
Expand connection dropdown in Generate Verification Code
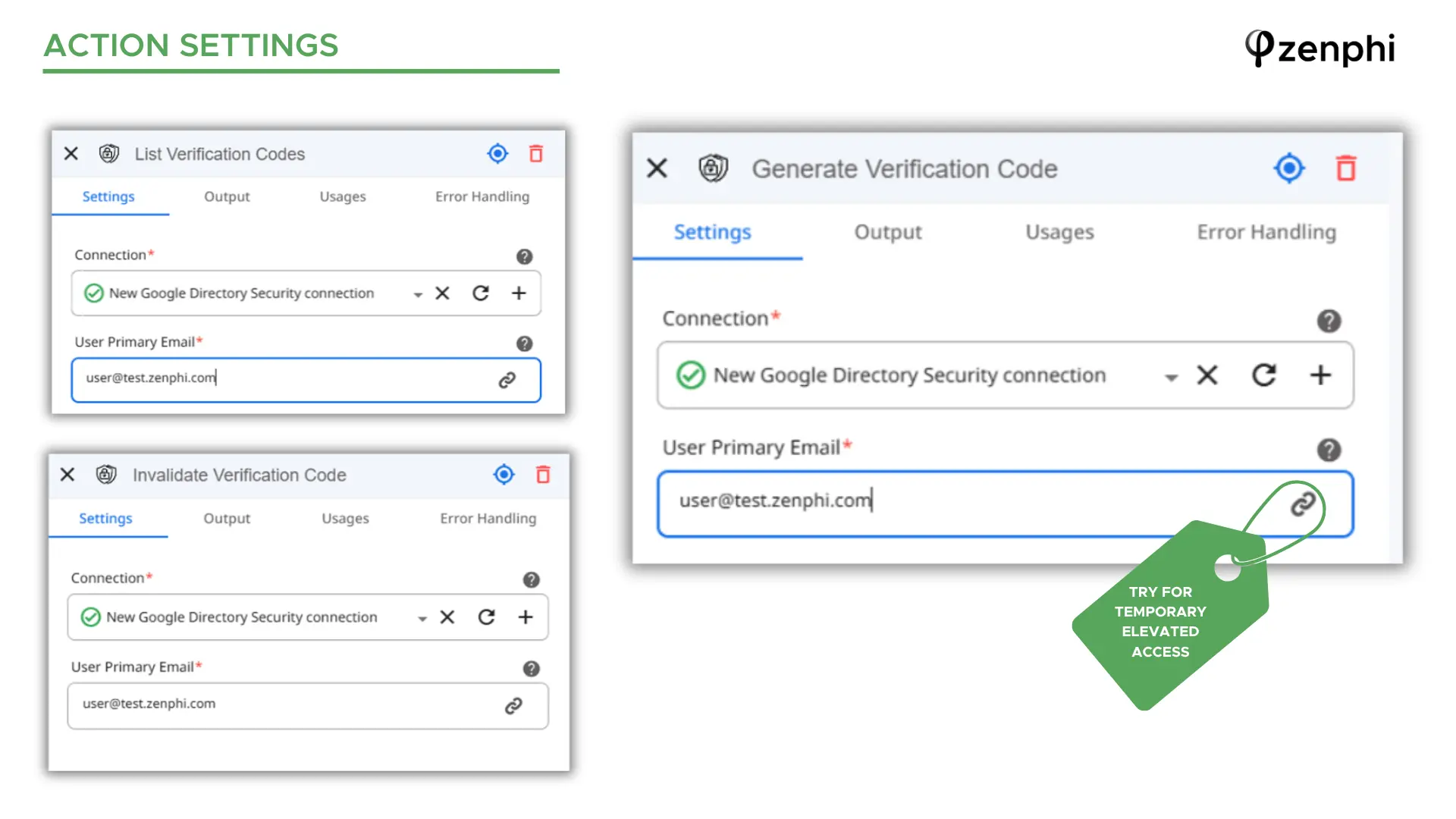coord(1172,378)
